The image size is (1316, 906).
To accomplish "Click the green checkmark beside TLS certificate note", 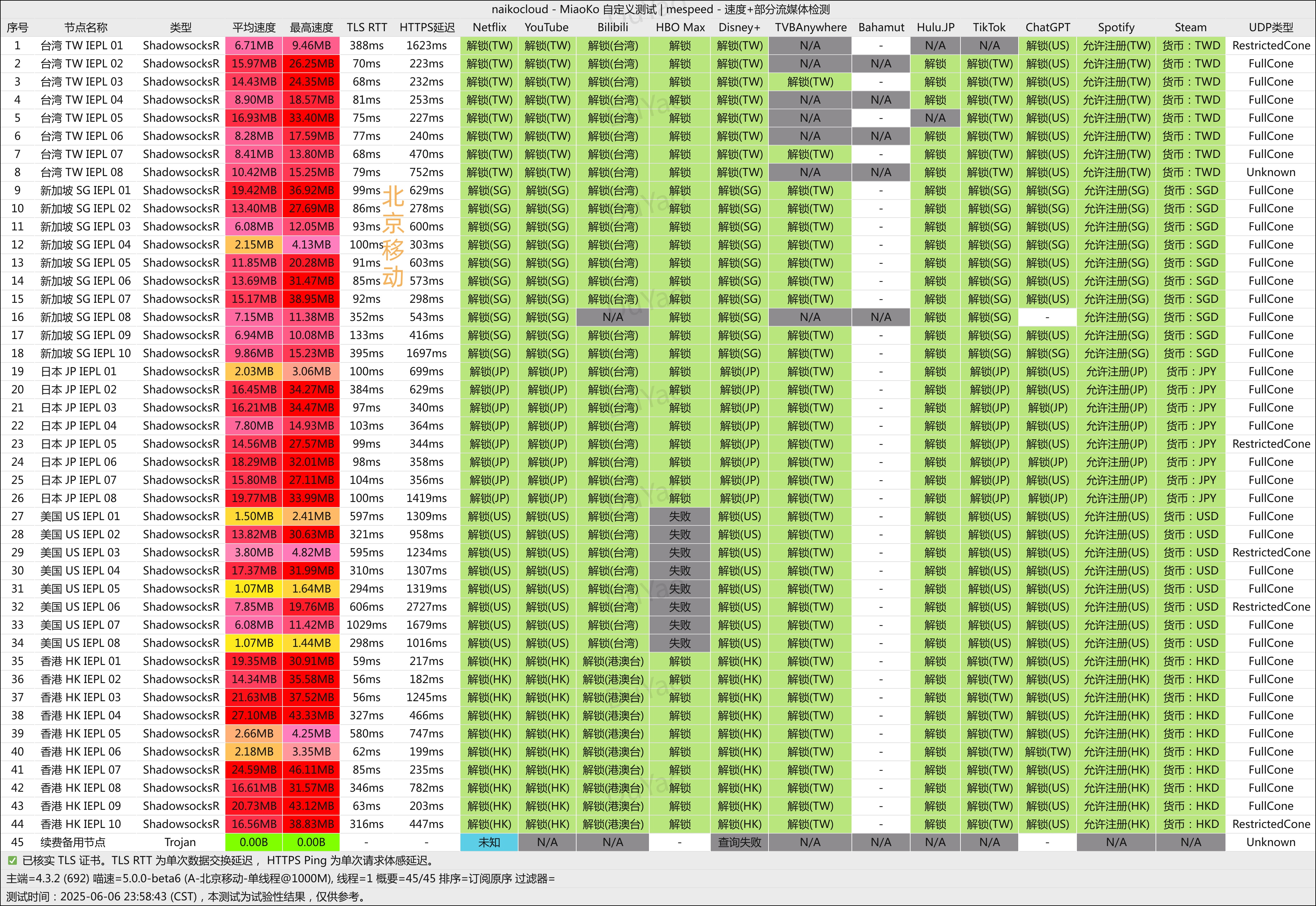I will click(12, 861).
